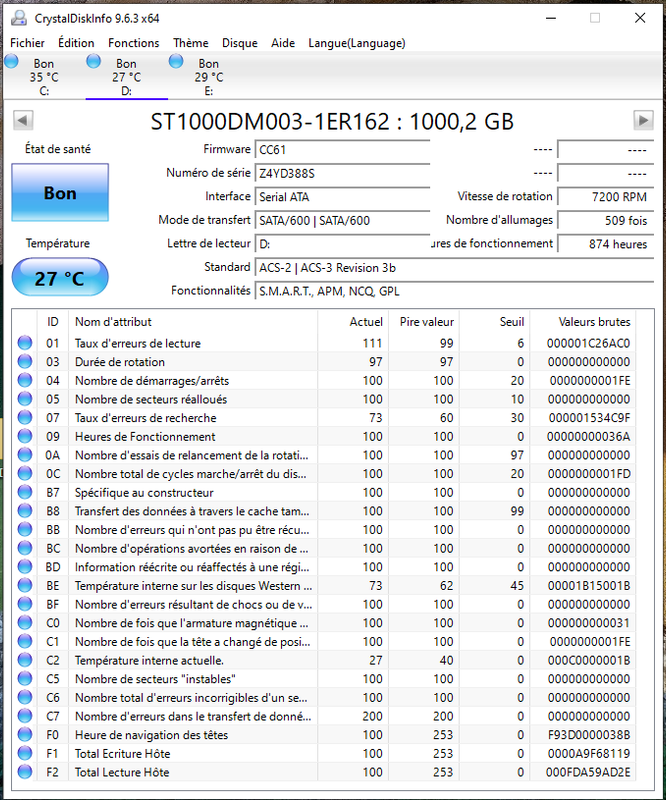Select the 'Total Ecriture Hôte' row
The height and width of the screenshot is (800, 666).
325,753
